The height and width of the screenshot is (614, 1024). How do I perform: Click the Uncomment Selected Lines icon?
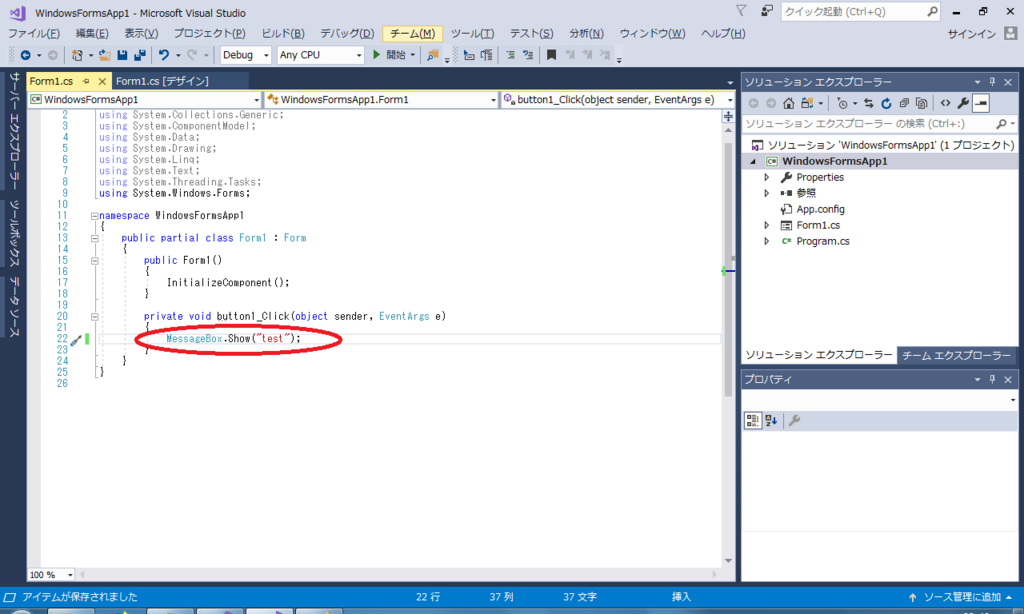click(x=528, y=56)
